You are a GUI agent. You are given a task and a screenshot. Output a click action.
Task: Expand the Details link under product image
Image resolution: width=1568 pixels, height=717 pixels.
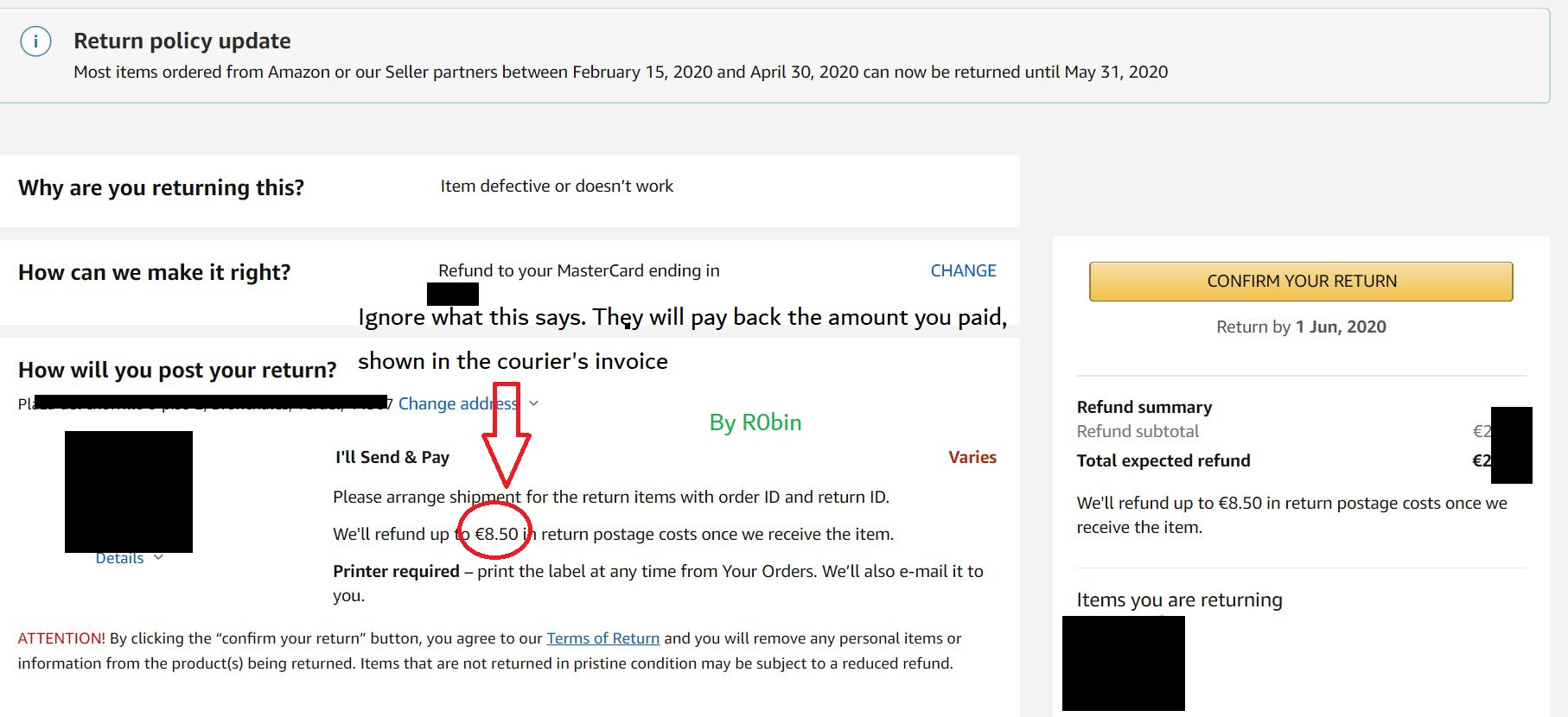119,558
